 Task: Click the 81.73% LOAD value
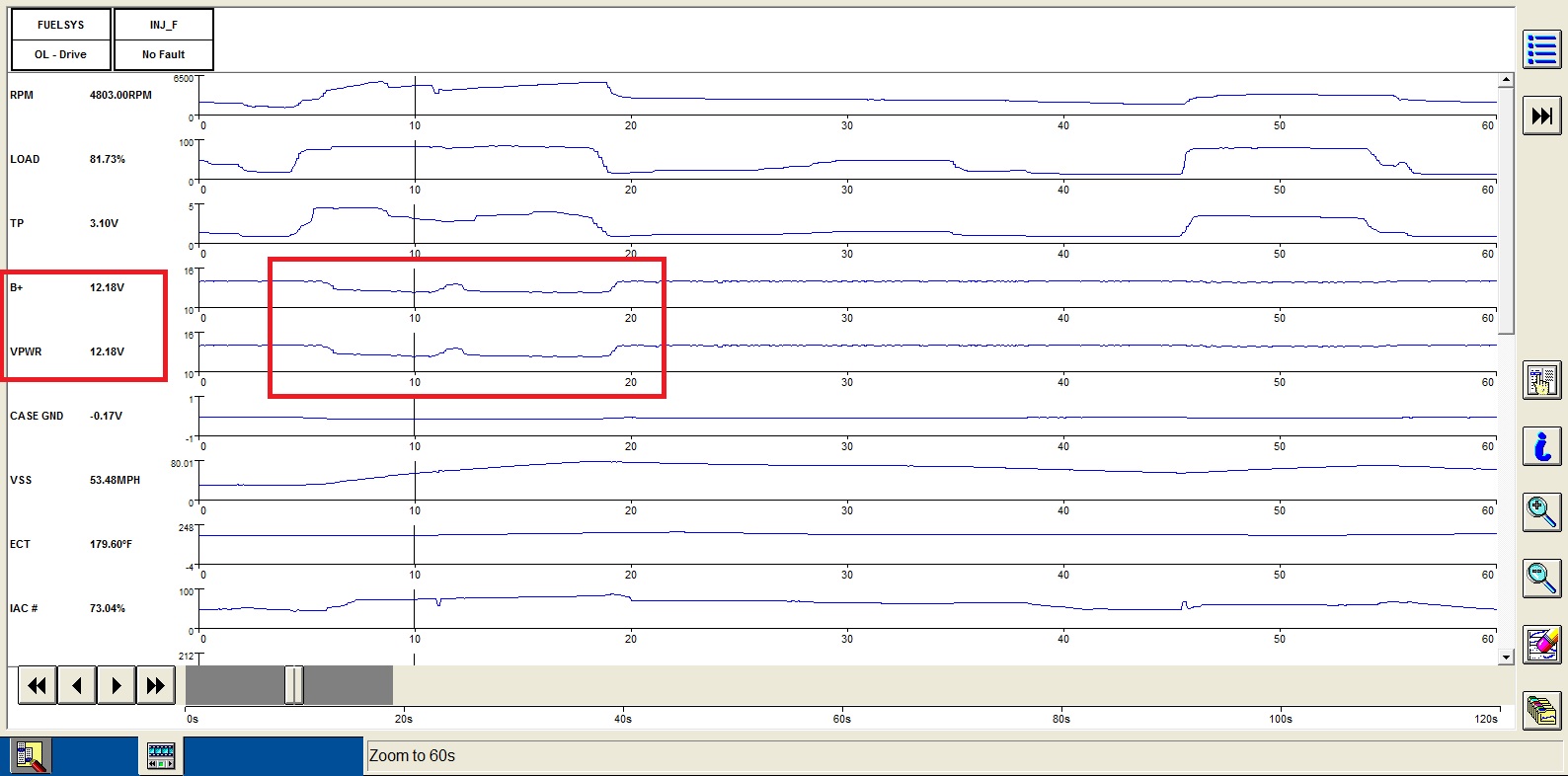click(x=108, y=159)
